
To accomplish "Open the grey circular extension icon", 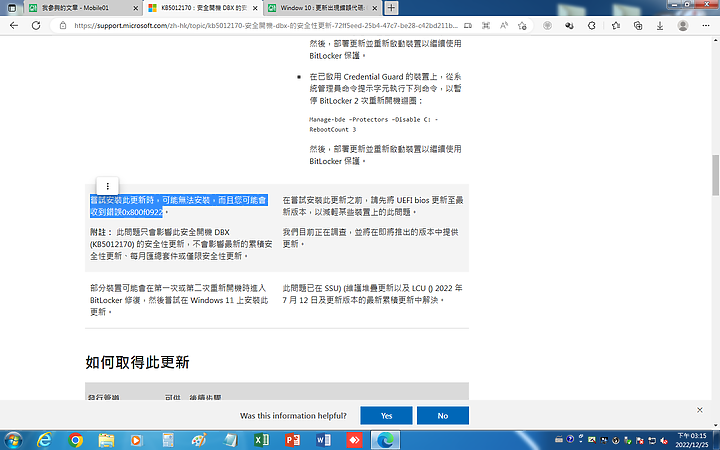I will pos(547,26).
